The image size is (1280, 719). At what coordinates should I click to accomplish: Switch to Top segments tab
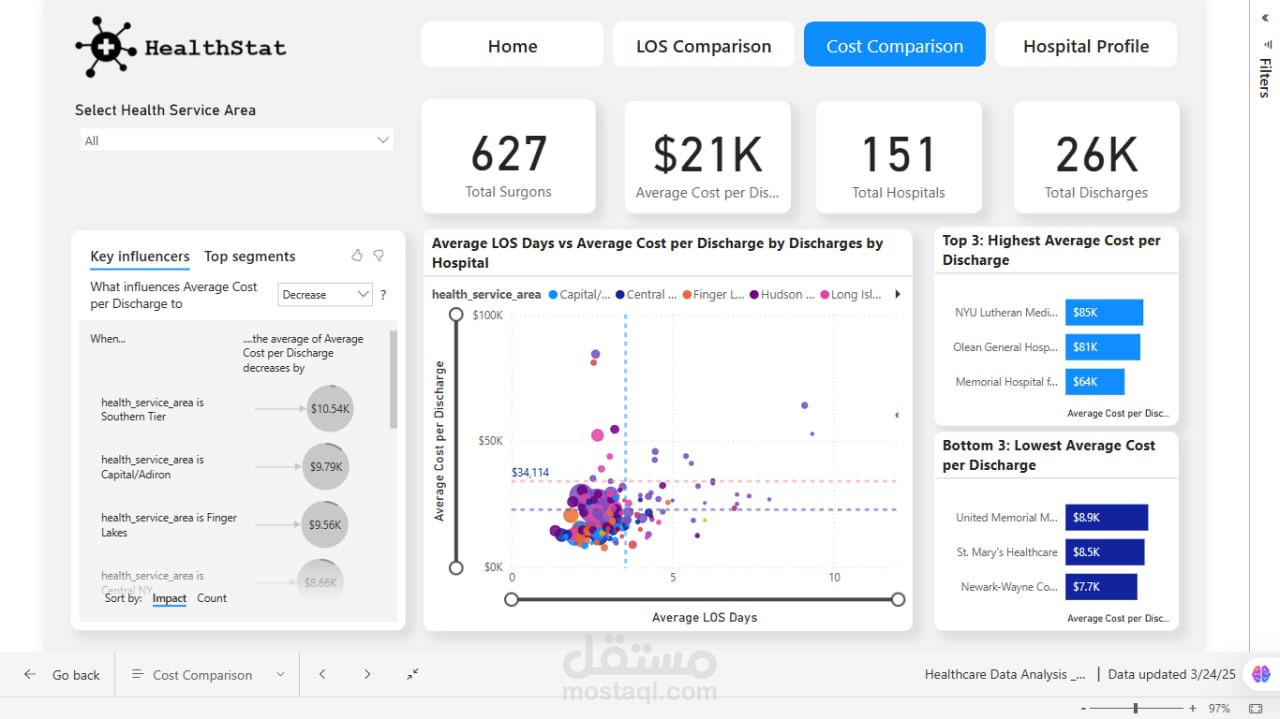pyautogui.click(x=250, y=257)
